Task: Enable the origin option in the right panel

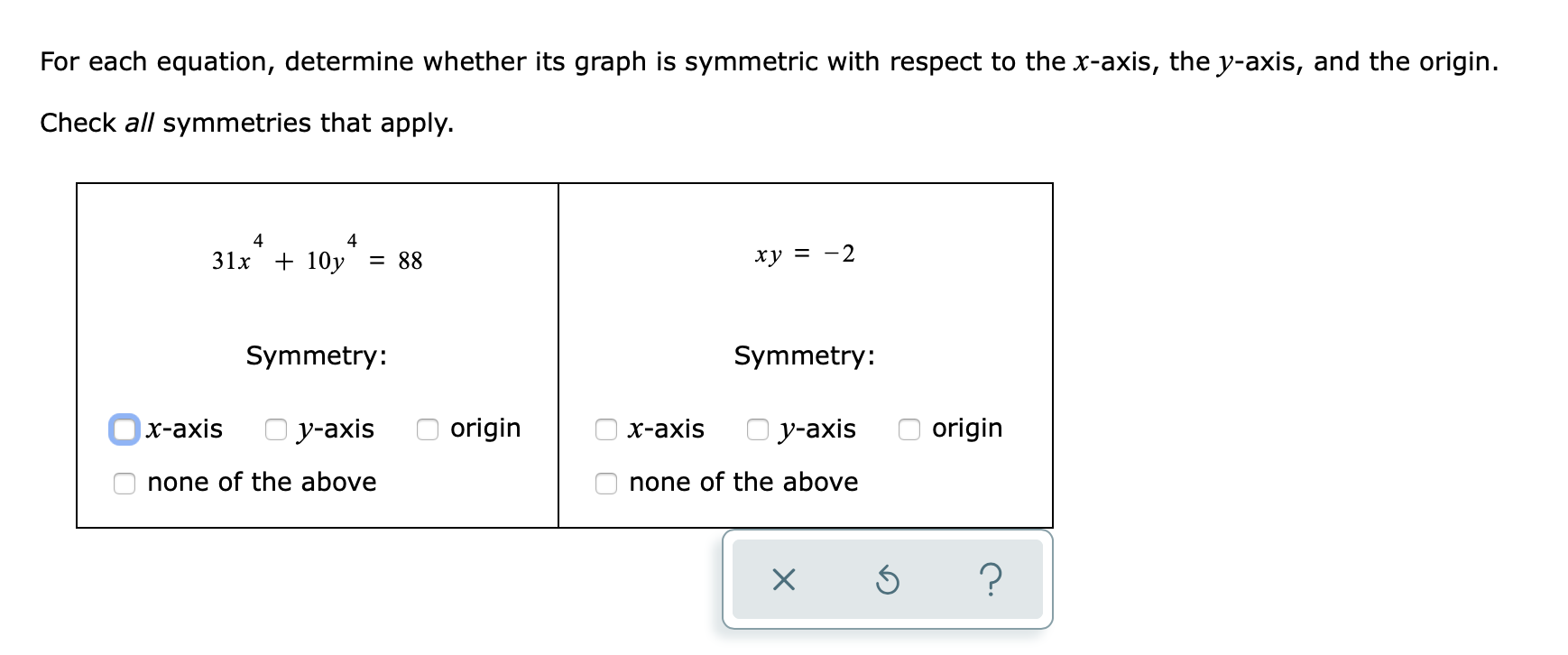Action: point(908,430)
